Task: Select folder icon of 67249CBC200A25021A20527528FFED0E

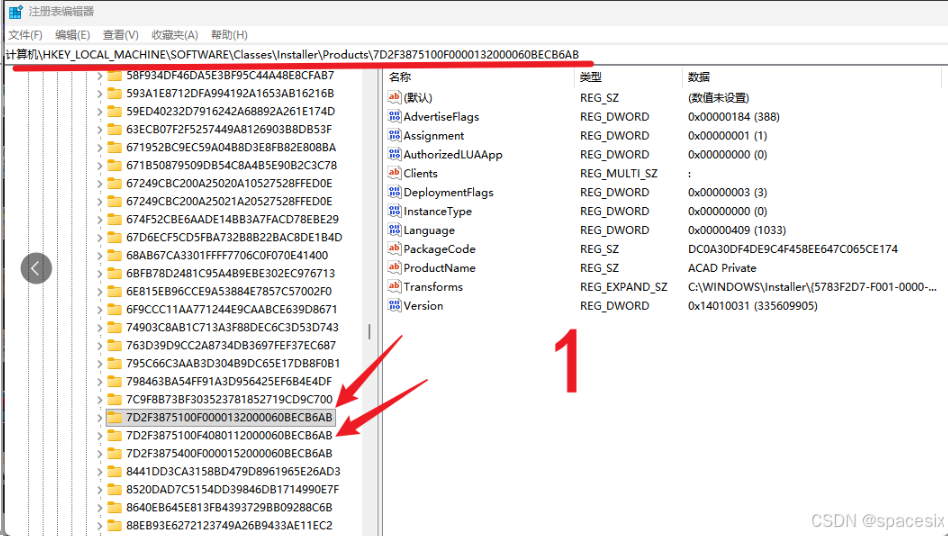Action: [x=114, y=201]
